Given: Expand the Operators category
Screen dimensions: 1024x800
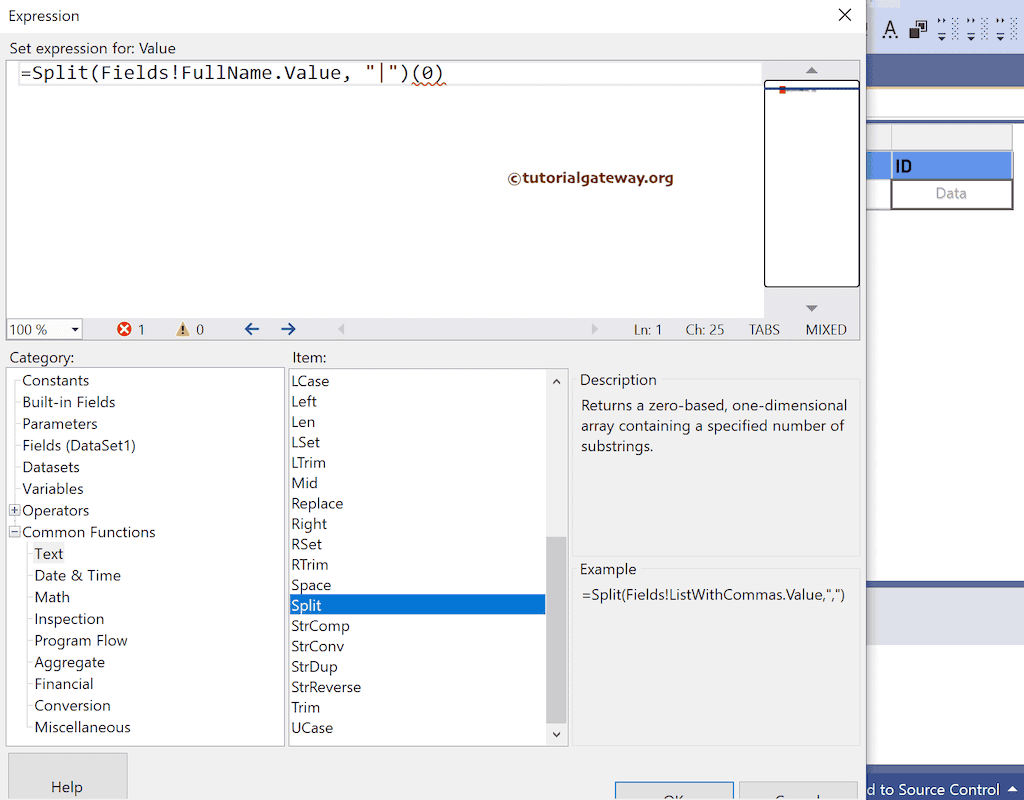Looking at the screenshot, I should click(x=15, y=510).
